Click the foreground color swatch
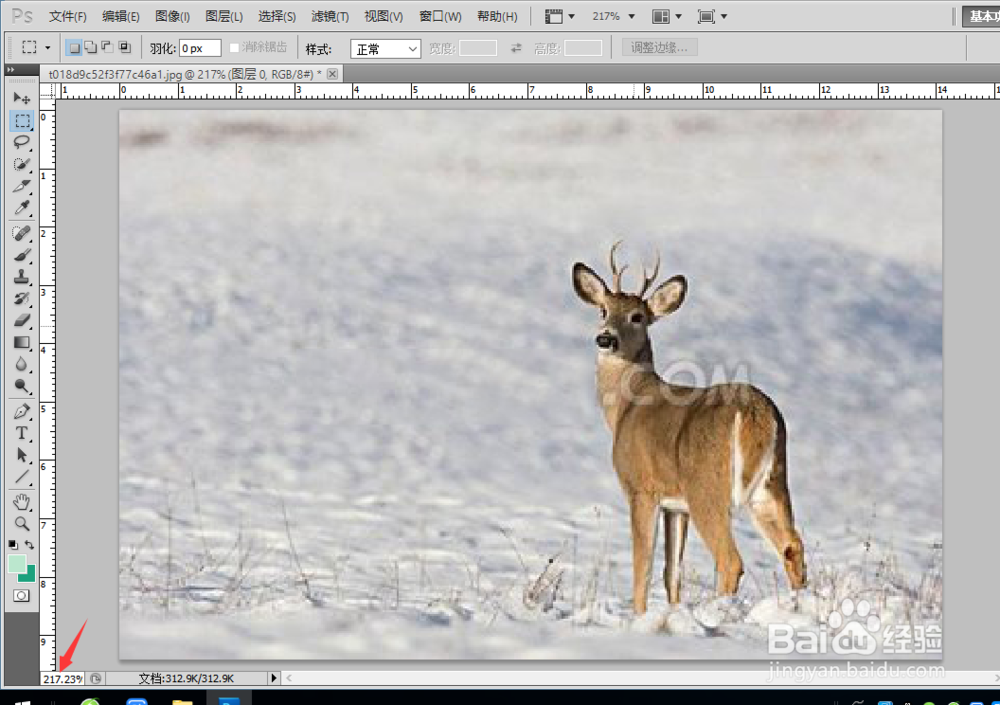The height and width of the screenshot is (705, 1000). click(x=17, y=563)
